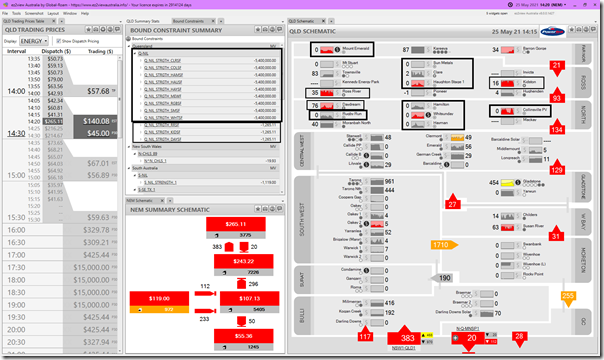
Task: Click star icon in QLD Schematic header
Action: (572, 30)
